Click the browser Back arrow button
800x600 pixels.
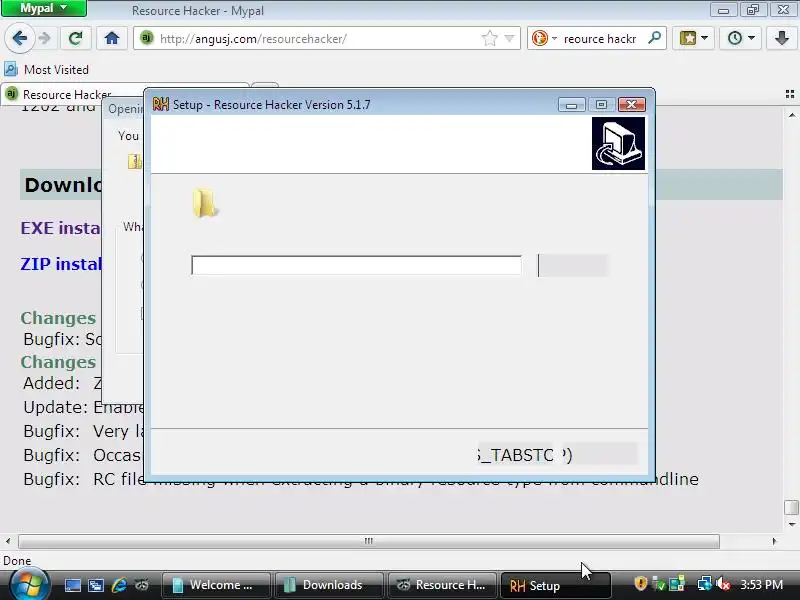pos(19,38)
